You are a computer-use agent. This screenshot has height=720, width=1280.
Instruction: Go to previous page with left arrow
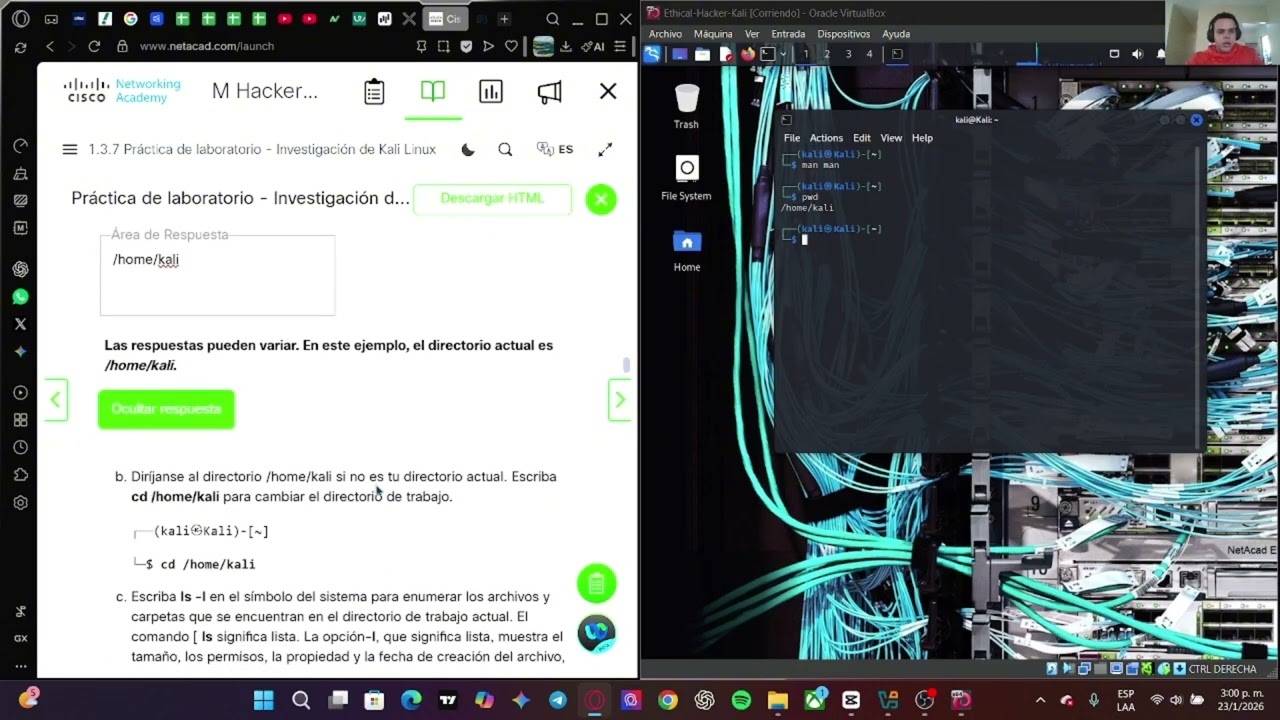click(56, 400)
